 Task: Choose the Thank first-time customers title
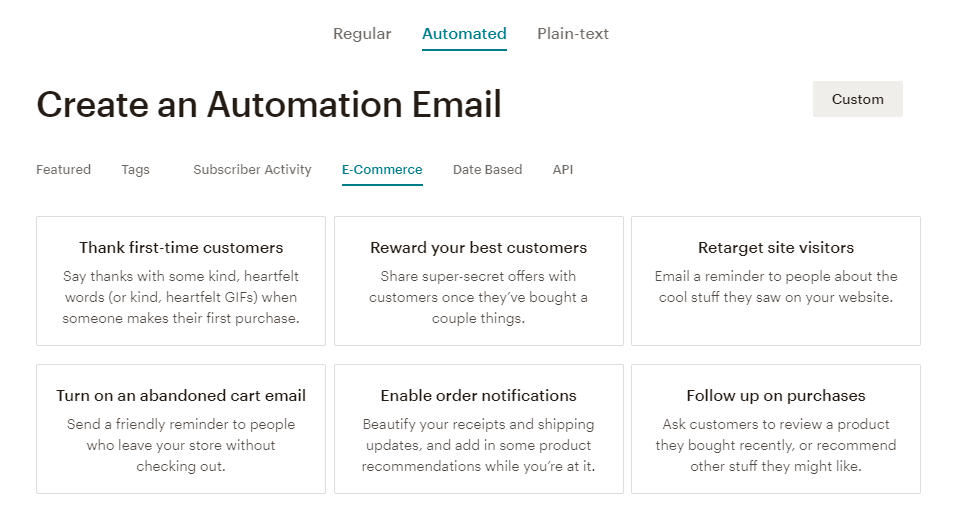click(181, 248)
